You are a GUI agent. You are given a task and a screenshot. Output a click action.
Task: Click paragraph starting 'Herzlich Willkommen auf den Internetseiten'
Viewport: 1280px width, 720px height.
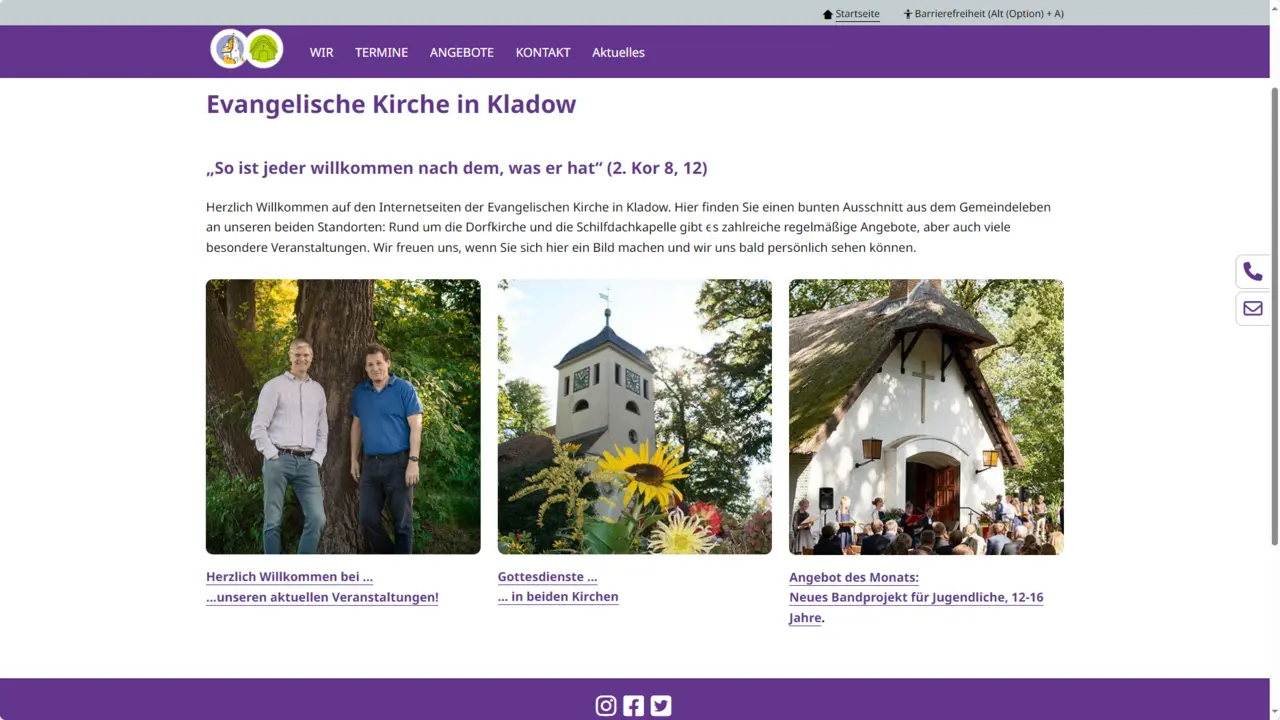628,227
